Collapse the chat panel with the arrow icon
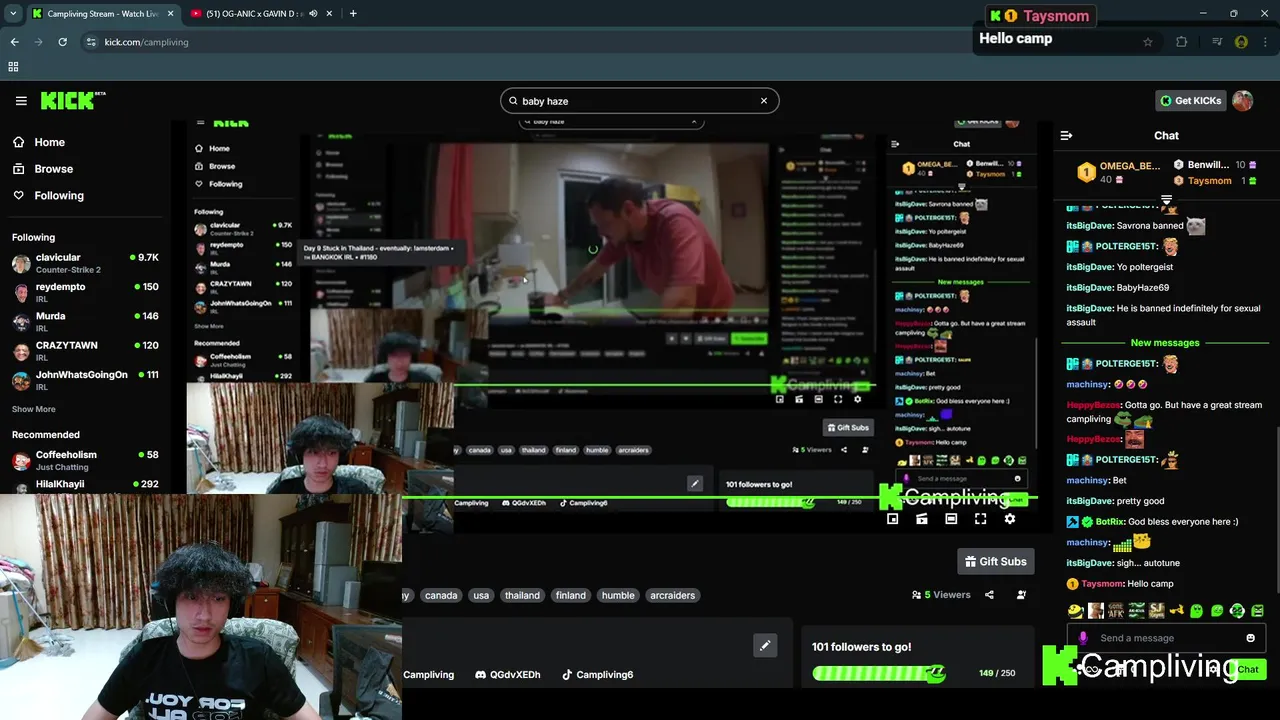The image size is (1280, 720). [x=1066, y=135]
